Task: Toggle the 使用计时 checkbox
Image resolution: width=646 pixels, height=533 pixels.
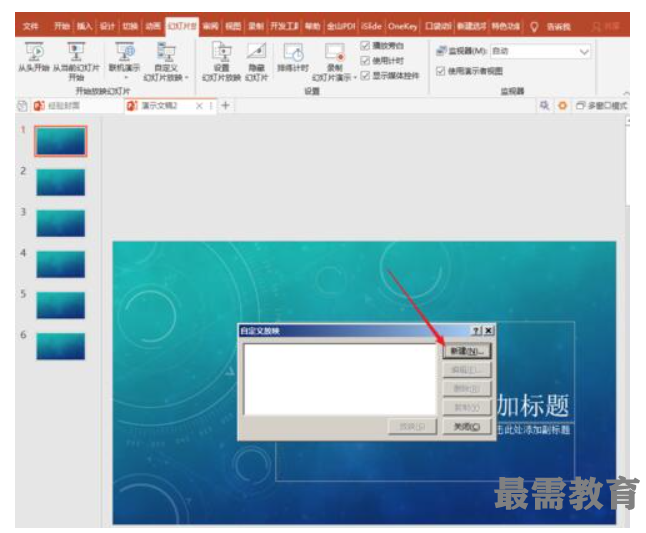Action: tap(365, 61)
